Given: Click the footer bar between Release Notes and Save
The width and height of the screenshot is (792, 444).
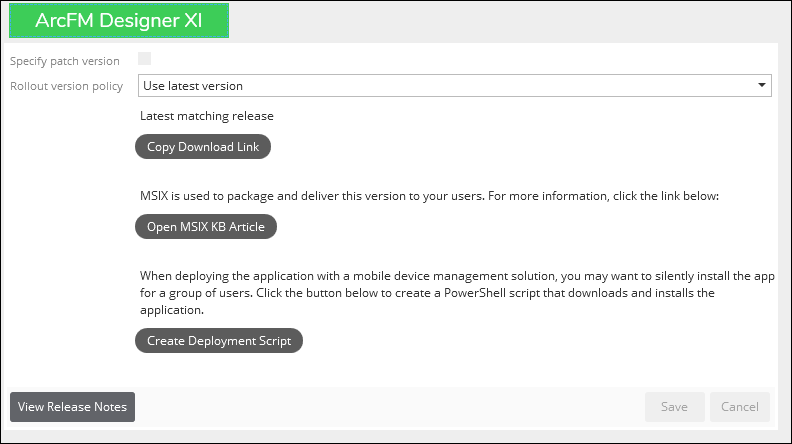Looking at the screenshot, I should pyautogui.click(x=389, y=407).
